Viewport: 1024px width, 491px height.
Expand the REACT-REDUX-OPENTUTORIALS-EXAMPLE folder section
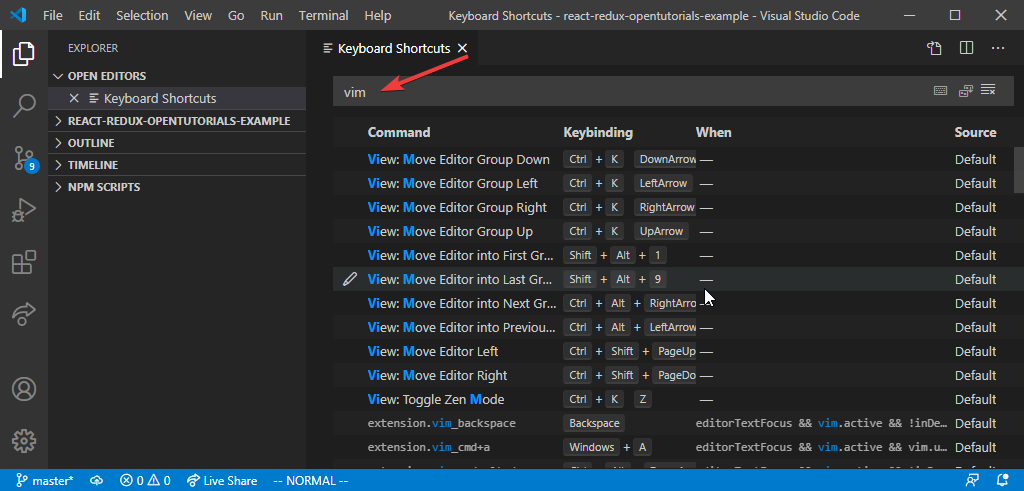point(178,121)
